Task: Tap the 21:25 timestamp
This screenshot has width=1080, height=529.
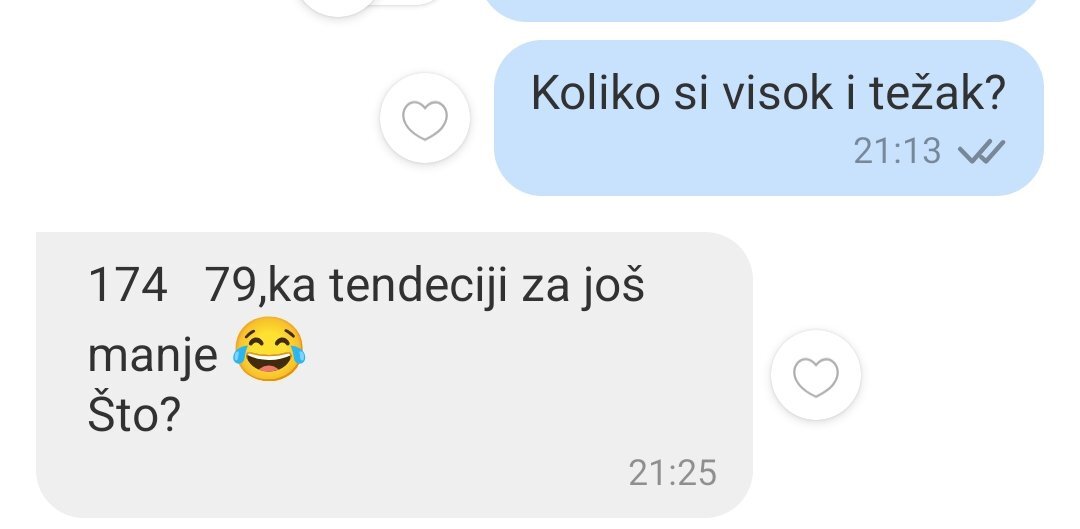Action: [x=672, y=473]
